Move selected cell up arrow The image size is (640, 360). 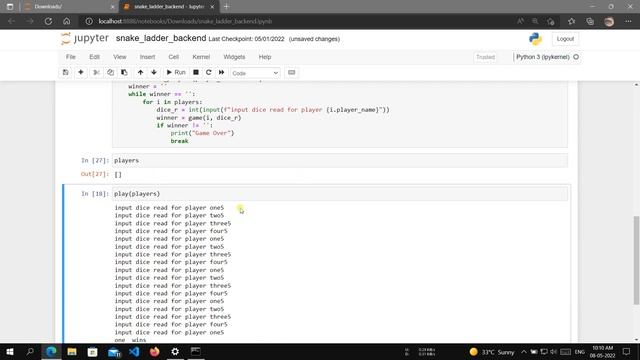(x=140, y=73)
